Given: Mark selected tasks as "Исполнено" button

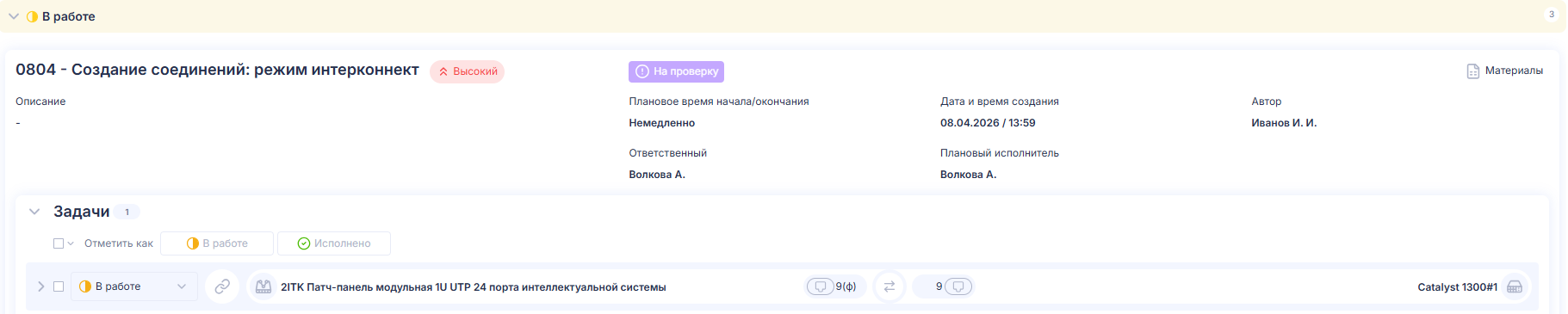Looking at the screenshot, I should tap(334, 243).
